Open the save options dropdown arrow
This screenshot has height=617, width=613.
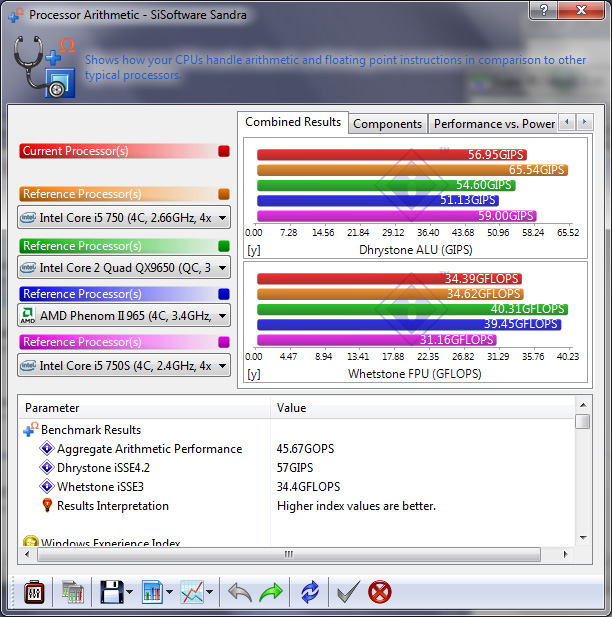(x=129, y=592)
